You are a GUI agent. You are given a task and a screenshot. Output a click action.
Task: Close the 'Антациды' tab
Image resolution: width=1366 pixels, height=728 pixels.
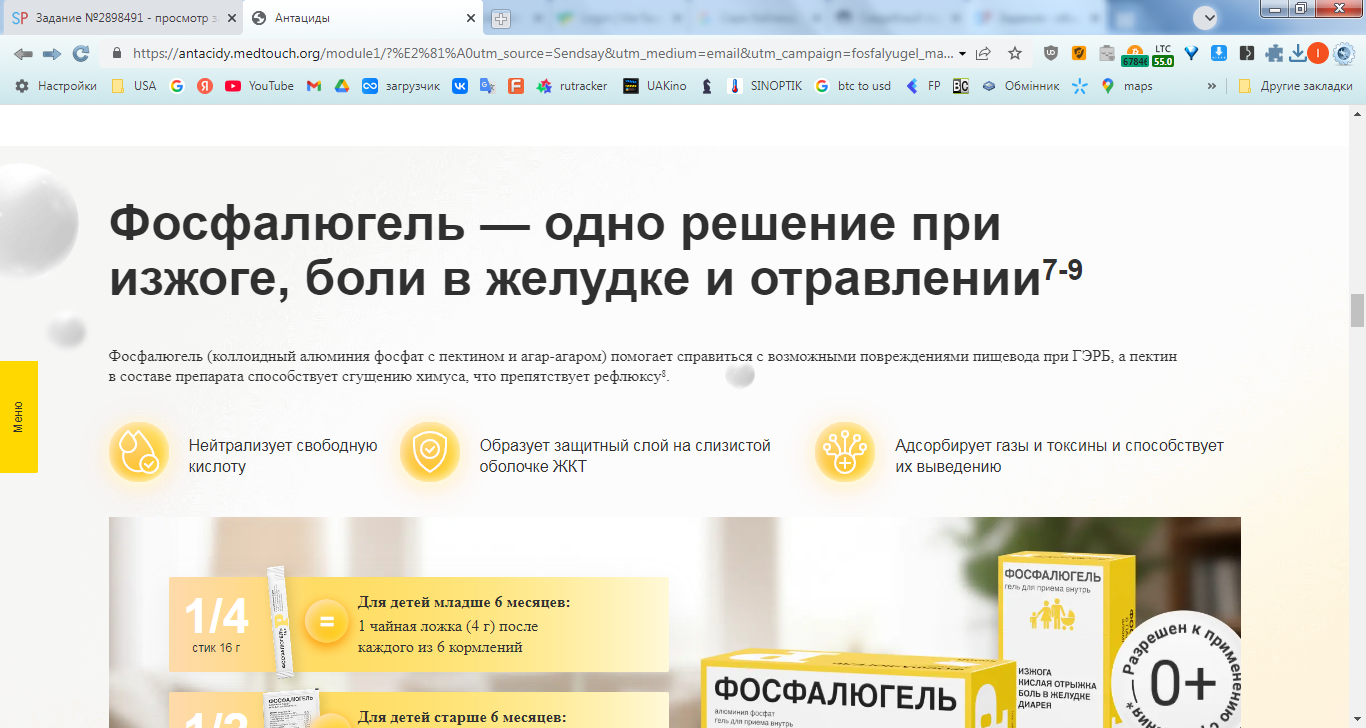coord(471,18)
